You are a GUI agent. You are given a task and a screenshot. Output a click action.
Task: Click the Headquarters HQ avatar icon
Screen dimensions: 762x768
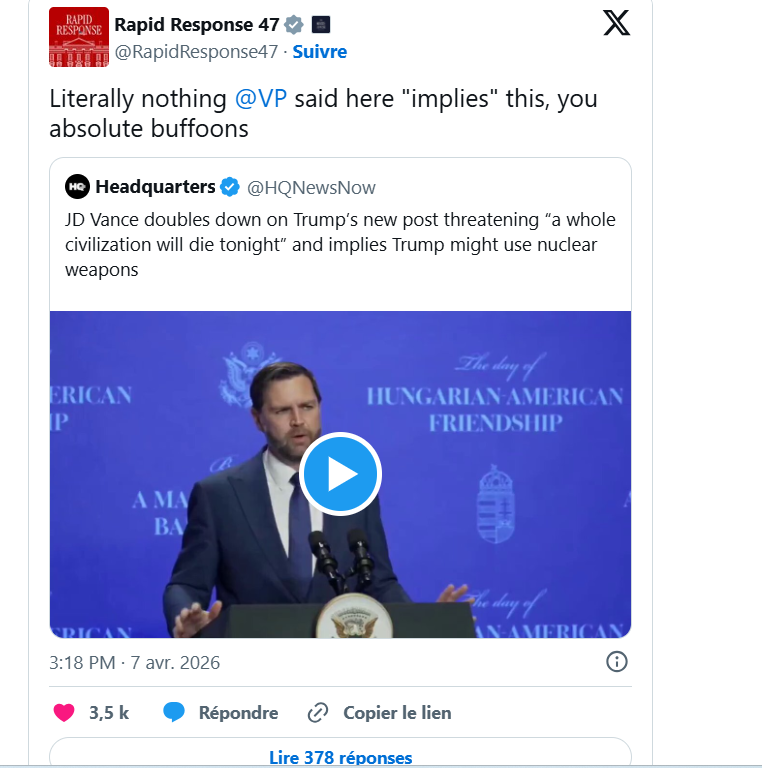coord(77,187)
